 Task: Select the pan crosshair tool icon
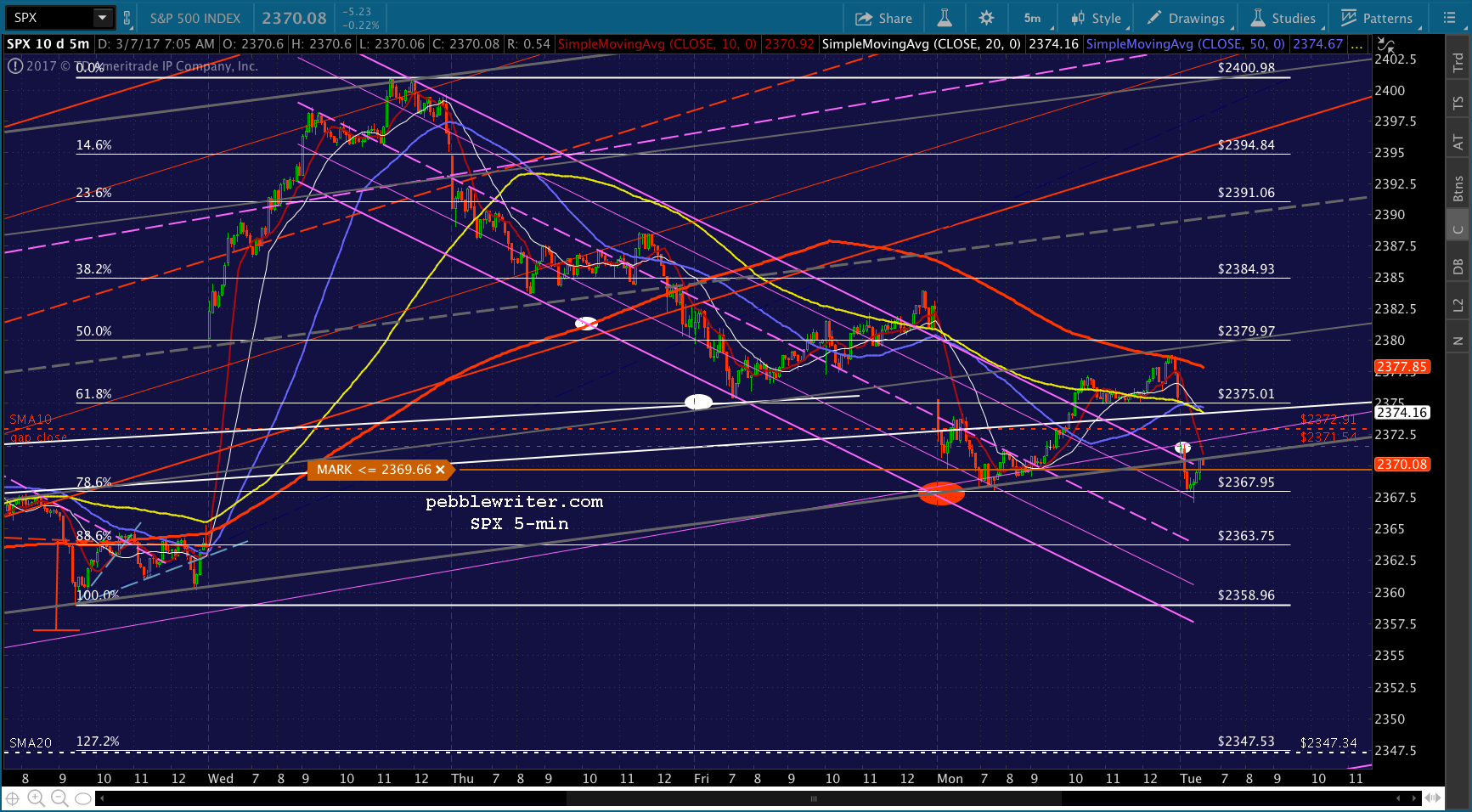[13, 798]
